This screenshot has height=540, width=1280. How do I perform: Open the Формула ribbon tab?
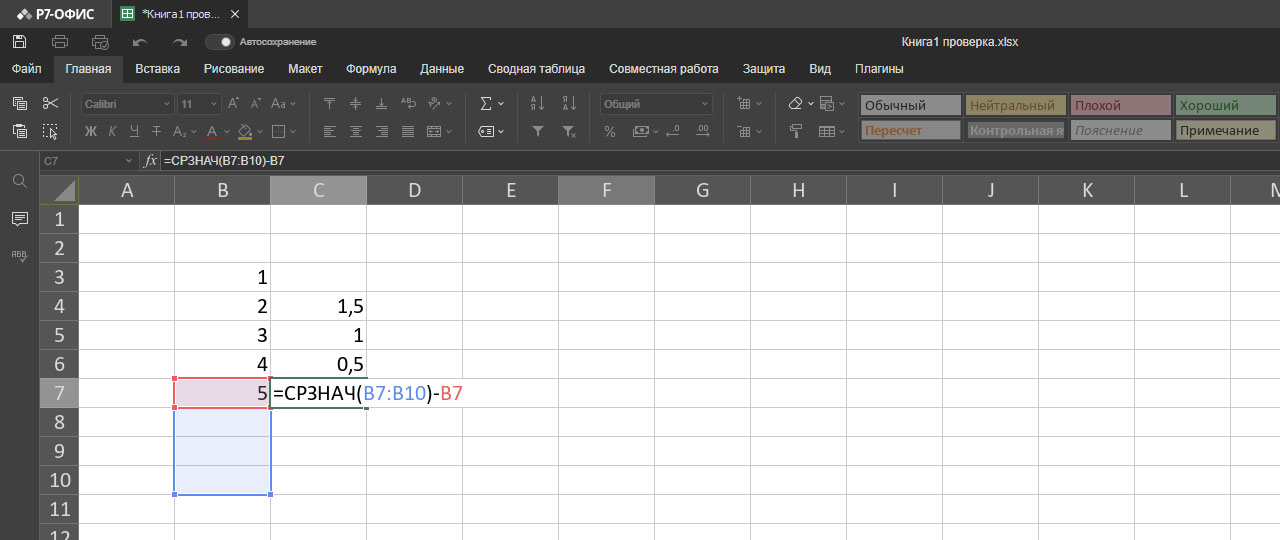click(371, 69)
